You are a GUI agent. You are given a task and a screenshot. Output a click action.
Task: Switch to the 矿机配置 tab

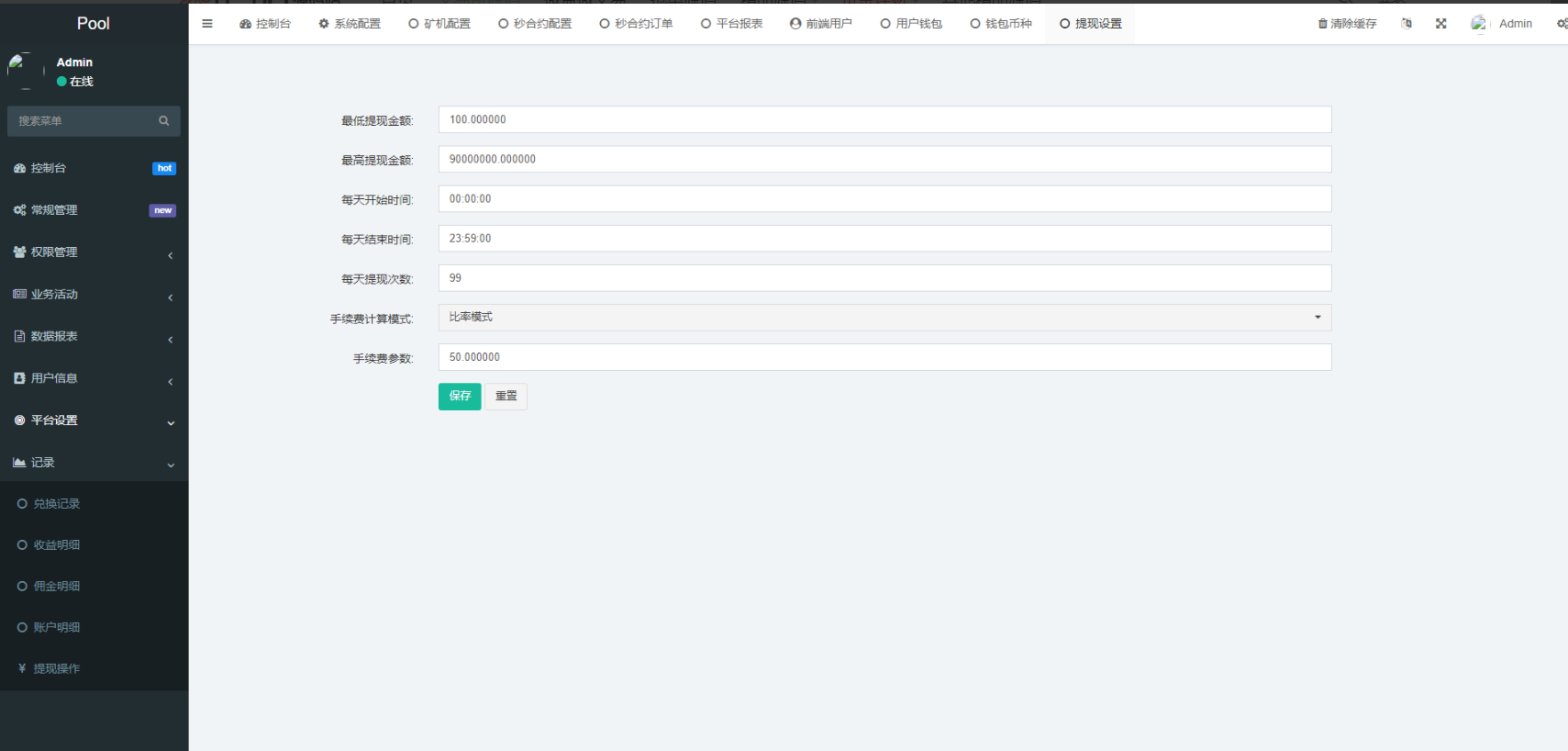tap(439, 24)
